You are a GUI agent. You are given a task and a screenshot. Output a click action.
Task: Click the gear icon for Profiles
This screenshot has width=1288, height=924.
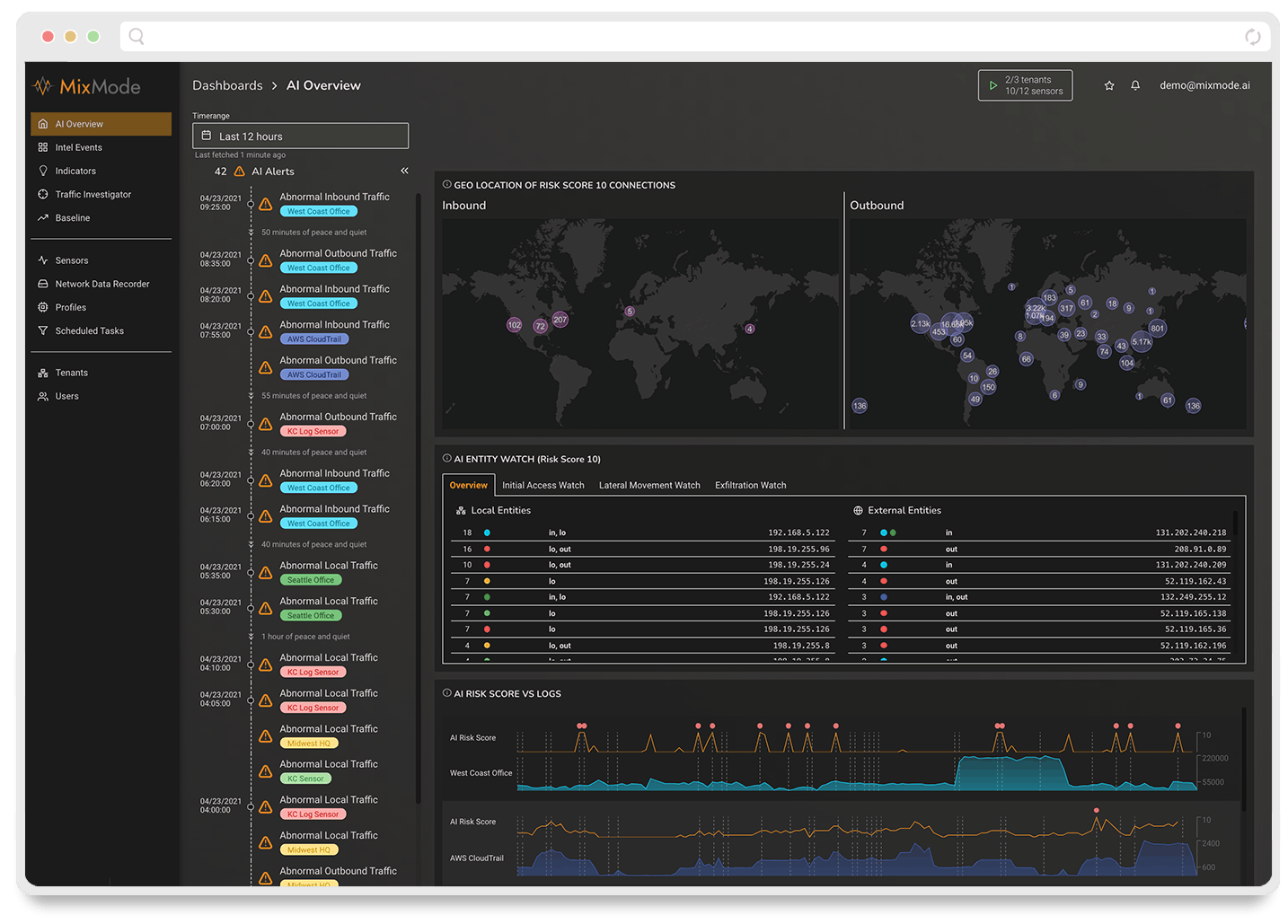click(43, 307)
